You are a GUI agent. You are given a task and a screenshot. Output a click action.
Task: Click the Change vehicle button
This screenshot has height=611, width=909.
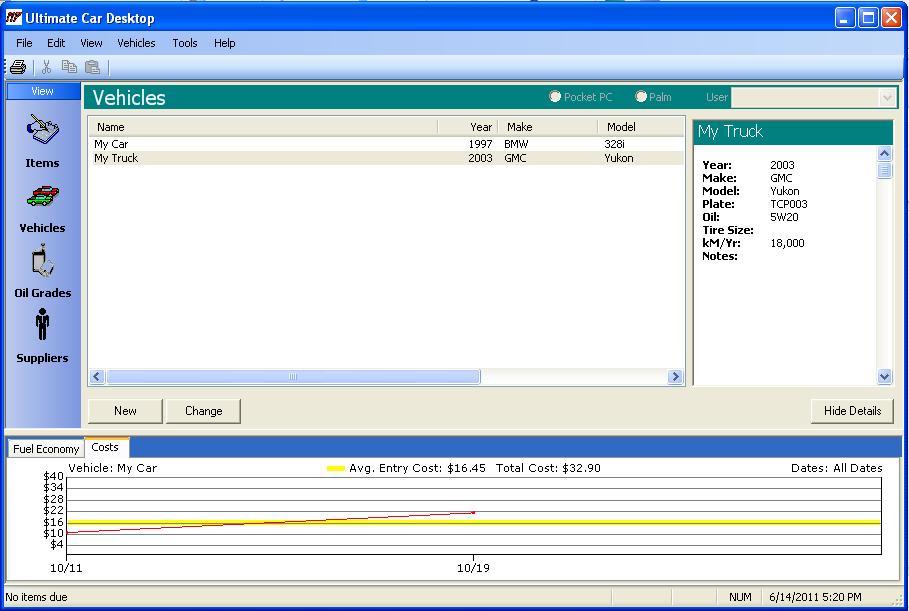pyautogui.click(x=203, y=411)
